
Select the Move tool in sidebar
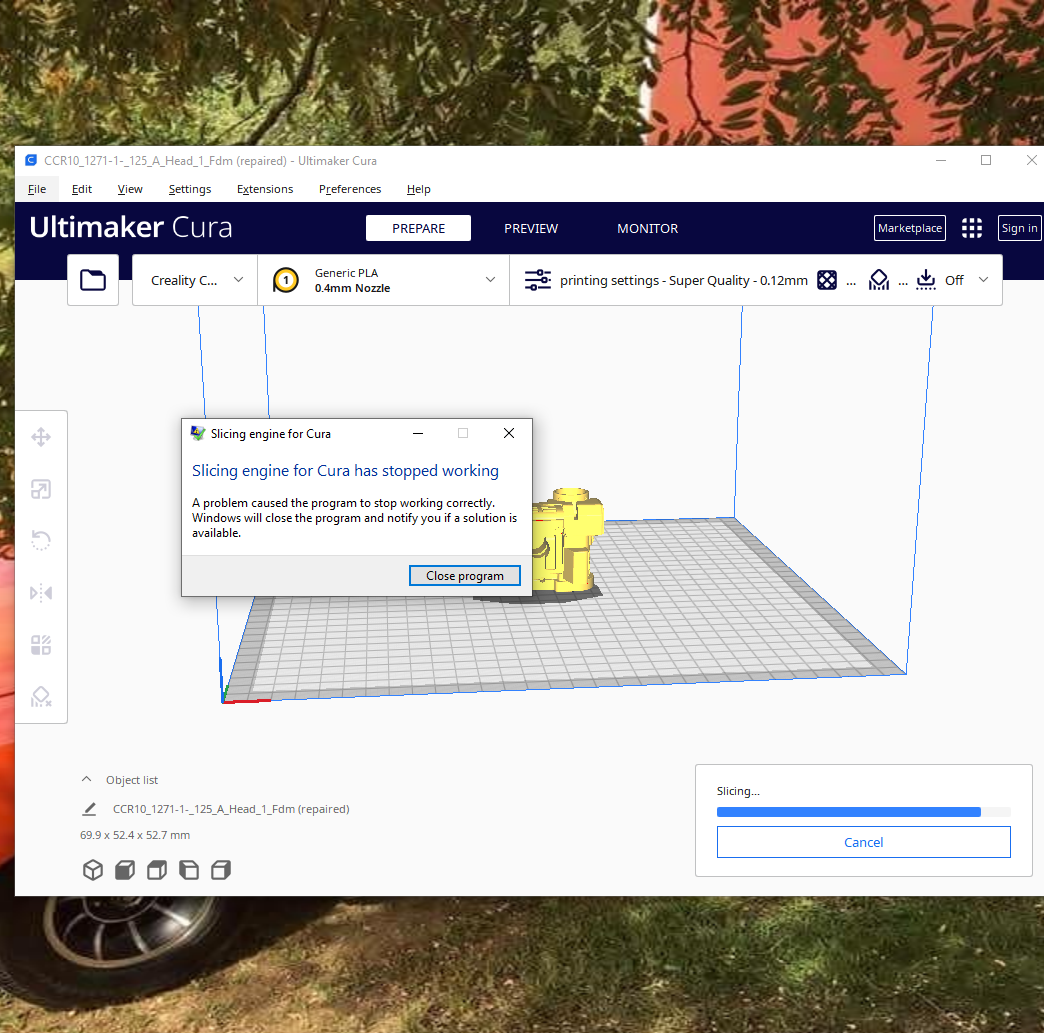point(41,438)
